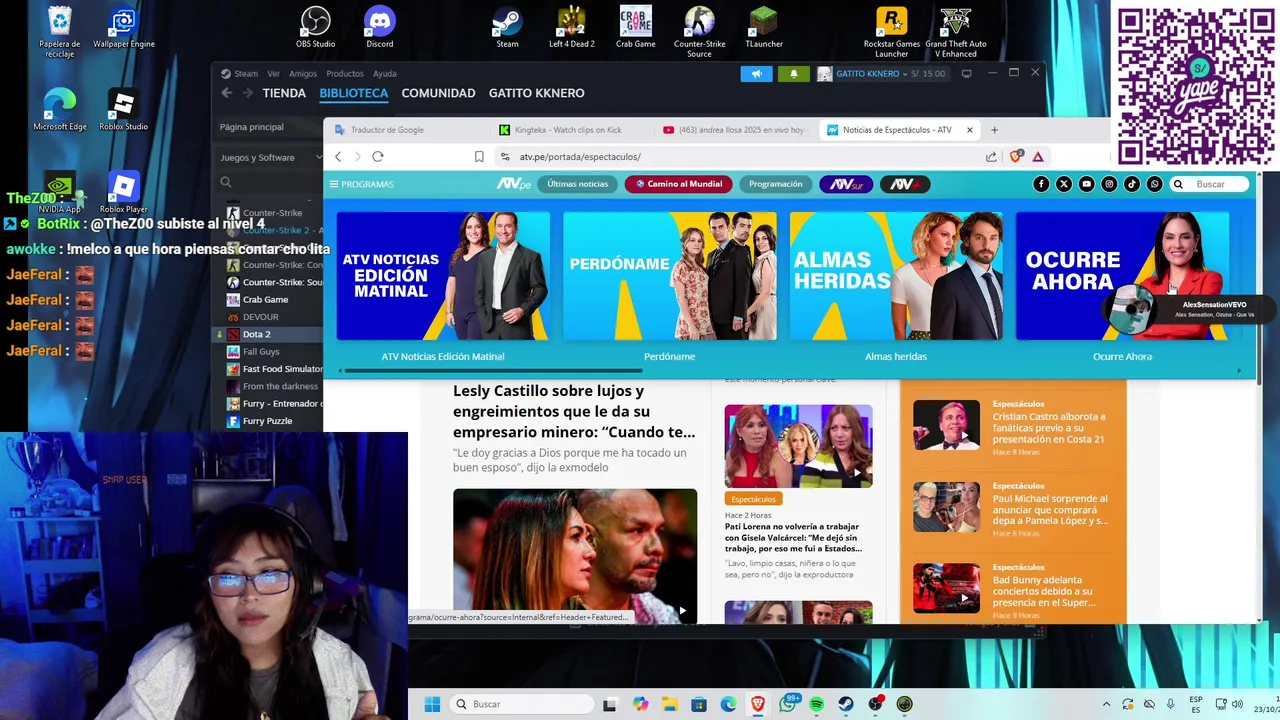Screen dimensions: 1280x720
Task: Open WhatsApp from taskbar
Action: pyautogui.click(x=787, y=704)
